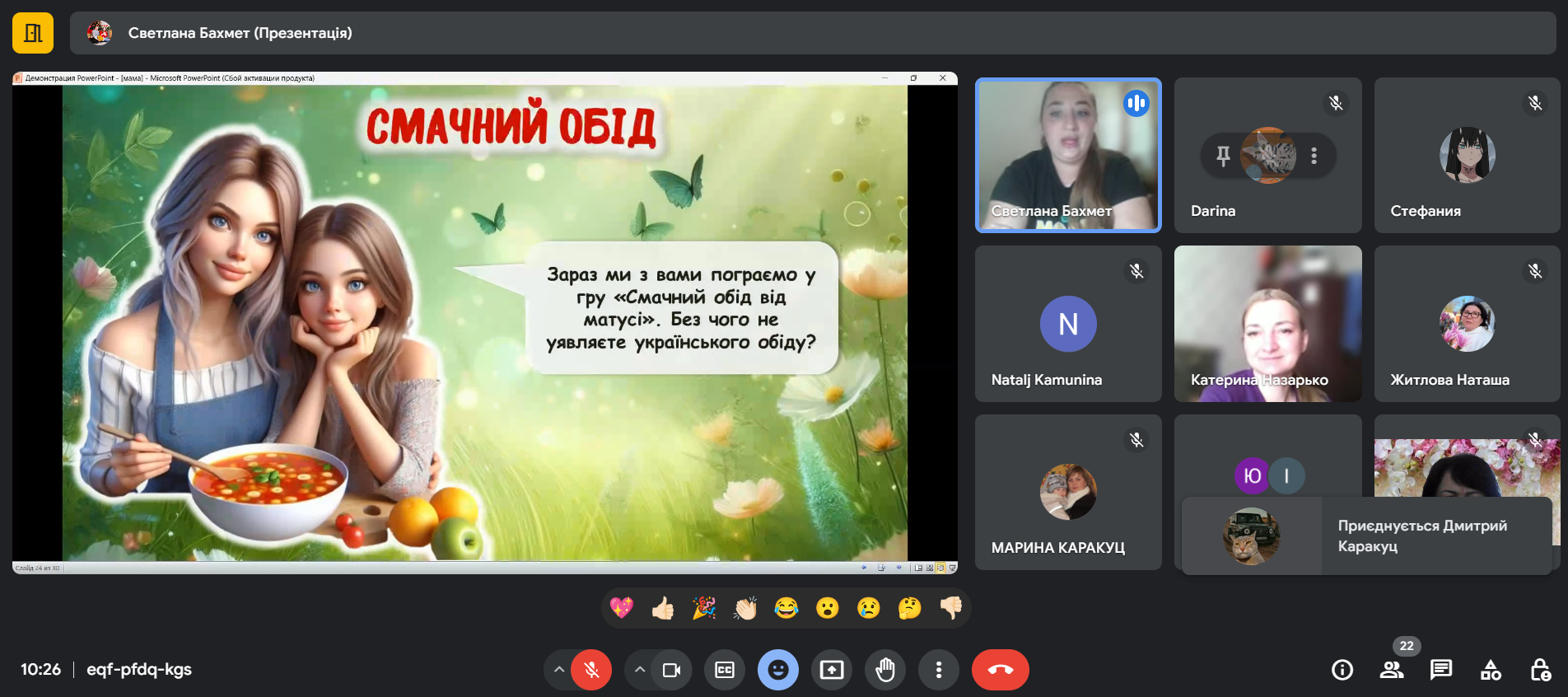Pin Darina's tile
Screen dimensions: 1568x697
pos(1223,156)
